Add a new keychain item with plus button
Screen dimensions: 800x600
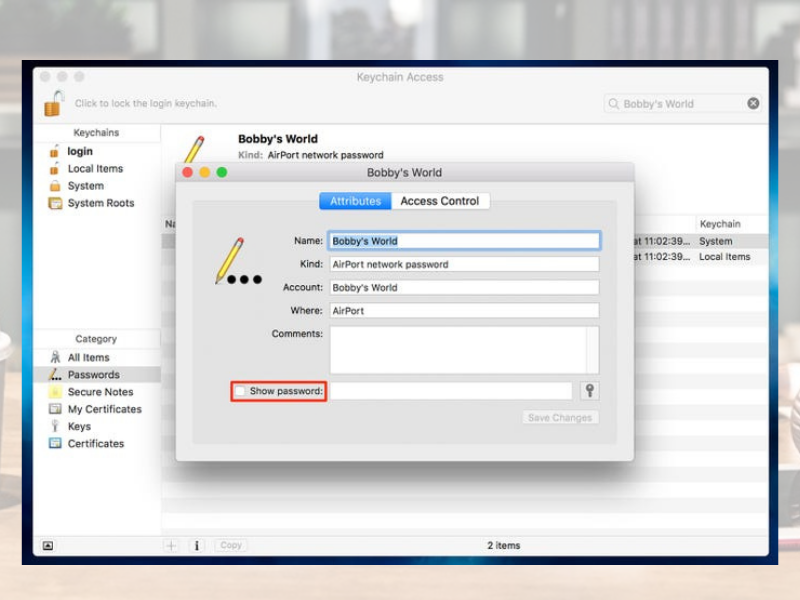pyautogui.click(x=171, y=545)
